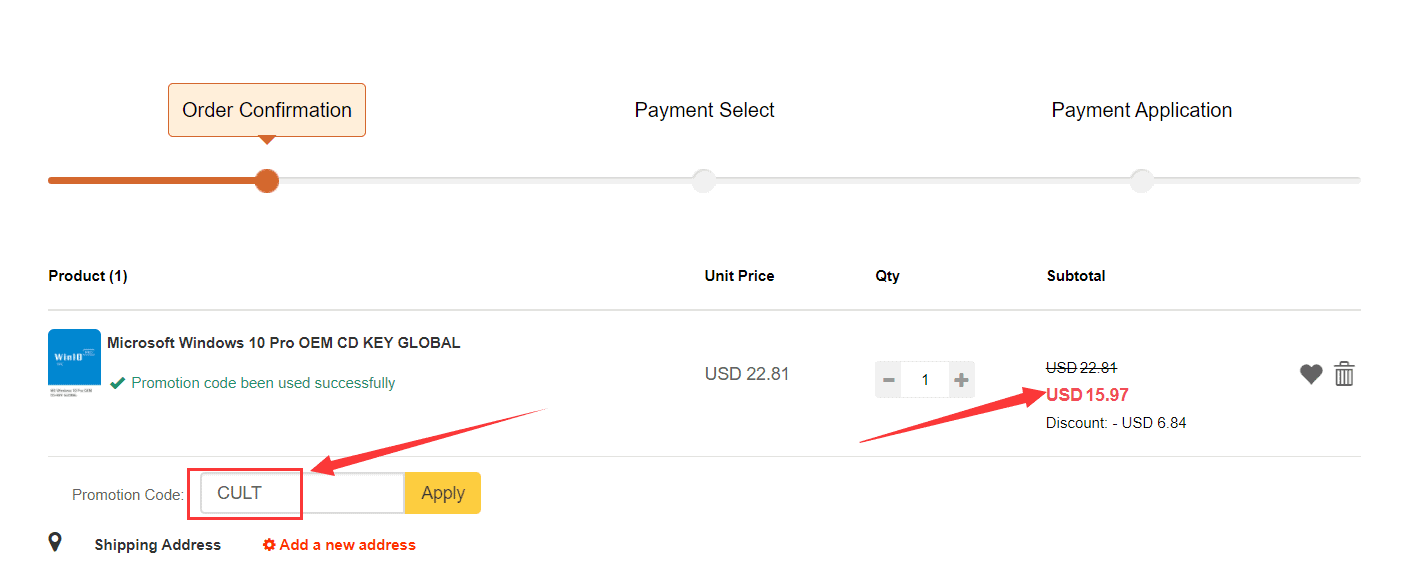
Task: Add product to wishlist with heart icon
Action: [1311, 375]
